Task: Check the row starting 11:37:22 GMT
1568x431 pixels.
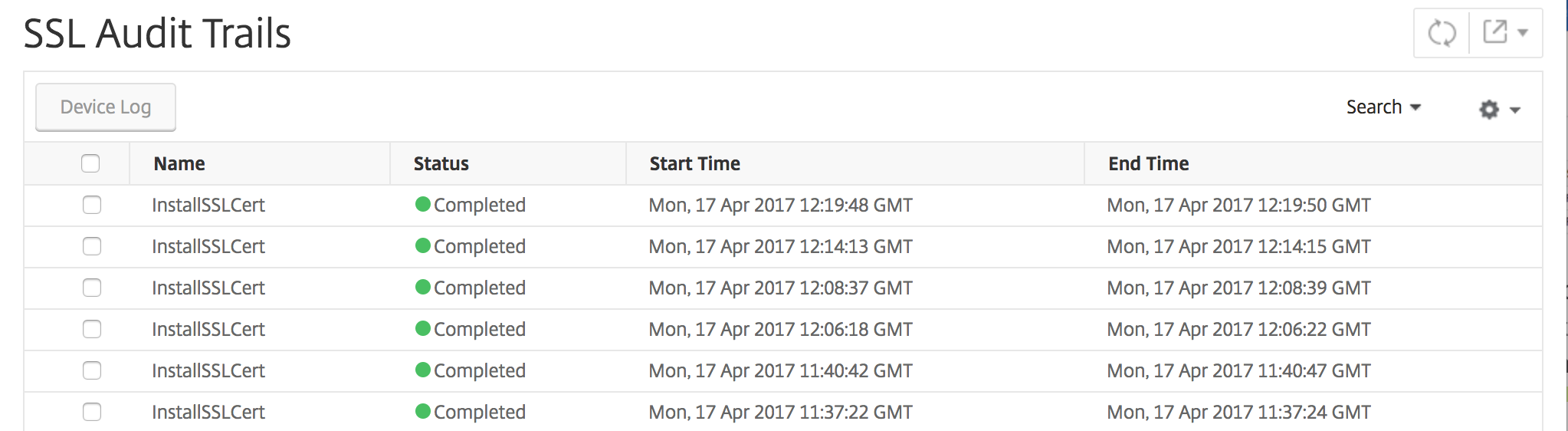Action: (92, 412)
